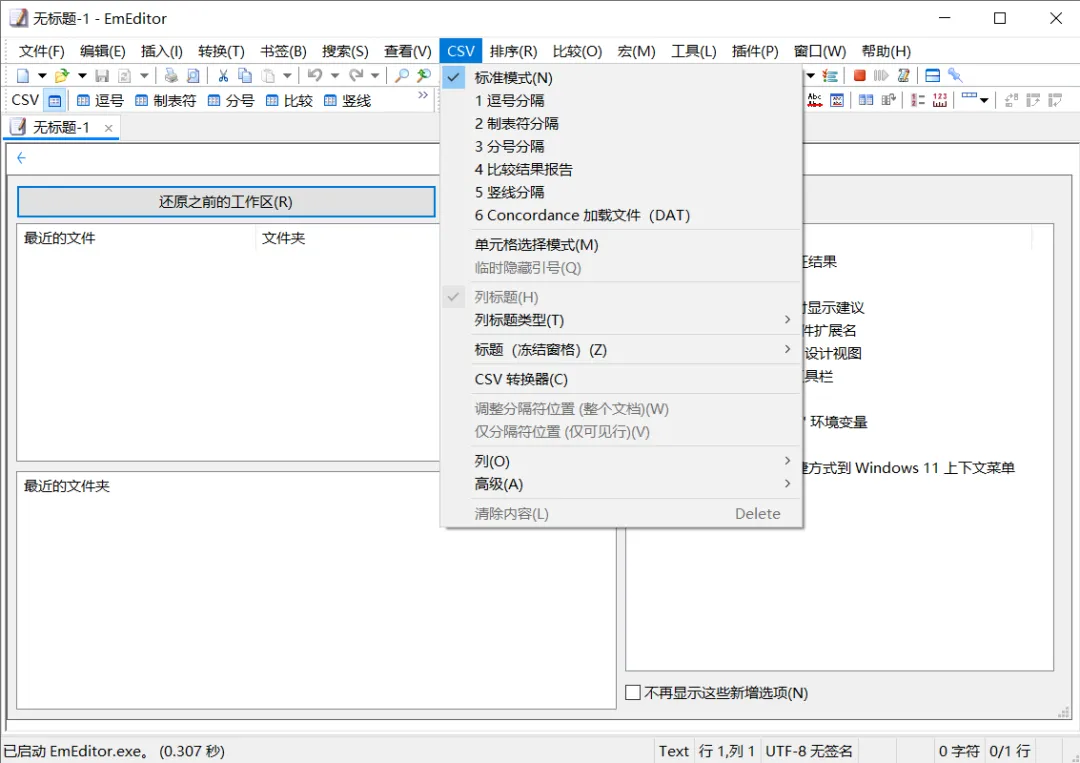Toggle the 比较 CSV toolbar button
The width and height of the screenshot is (1080, 763).
click(289, 101)
